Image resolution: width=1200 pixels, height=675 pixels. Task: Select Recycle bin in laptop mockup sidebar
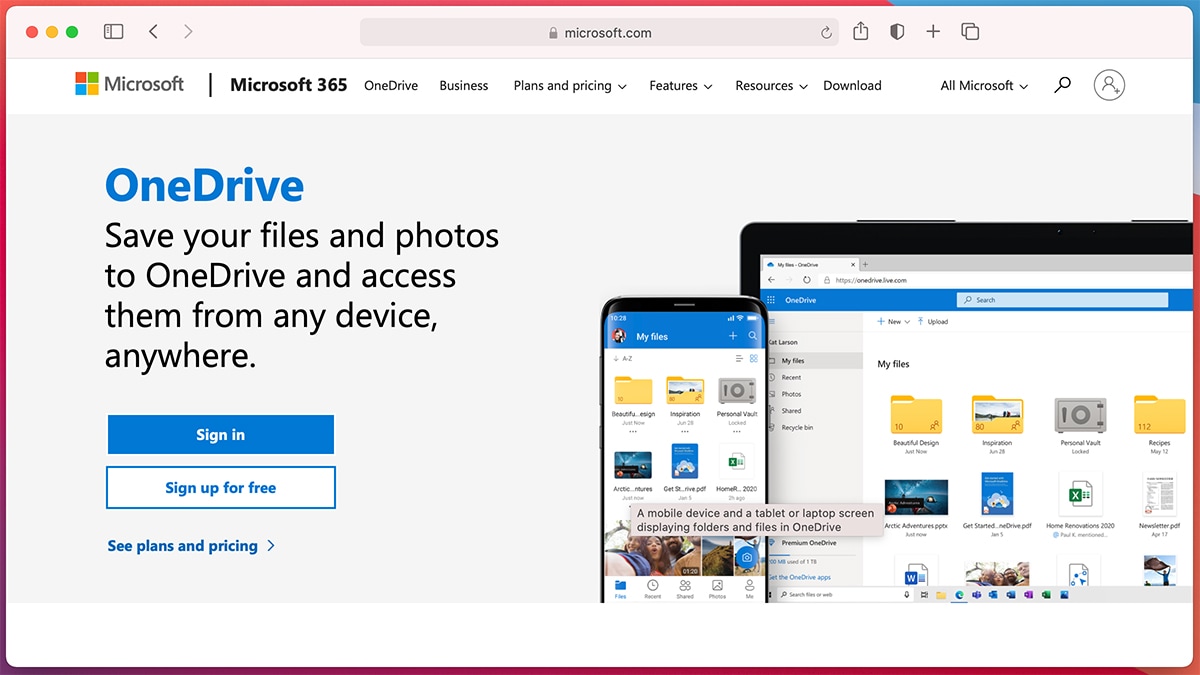[796, 428]
